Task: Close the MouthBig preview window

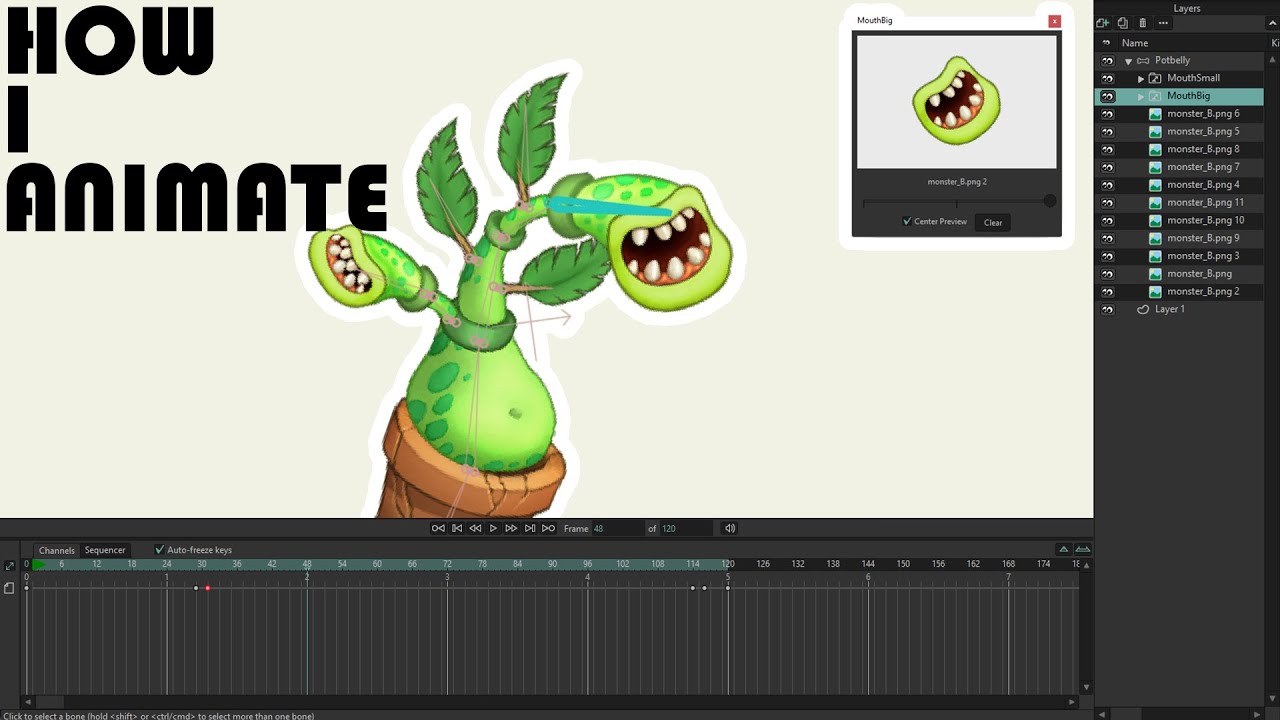Action: point(1054,21)
